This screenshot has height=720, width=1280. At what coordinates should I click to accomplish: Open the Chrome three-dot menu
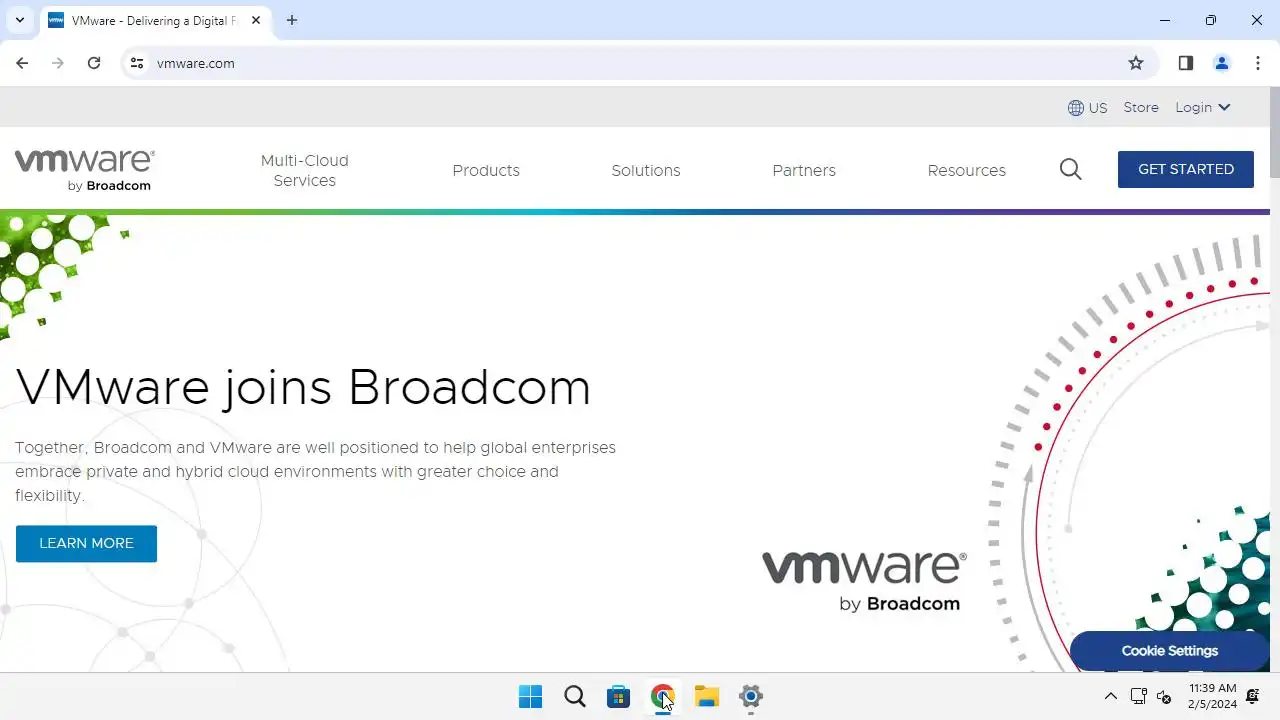(x=1258, y=63)
